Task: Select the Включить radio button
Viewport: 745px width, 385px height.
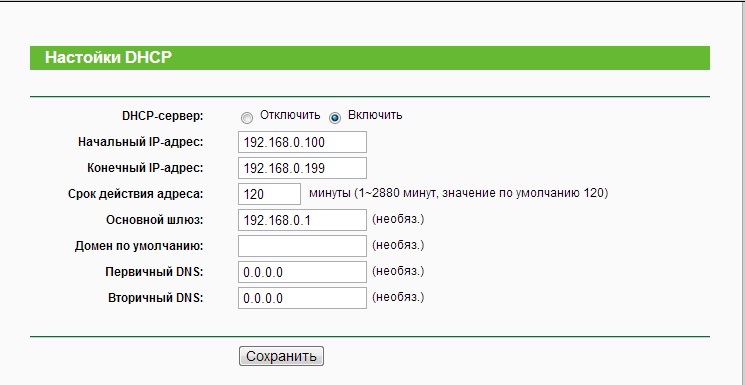Action: click(x=335, y=118)
